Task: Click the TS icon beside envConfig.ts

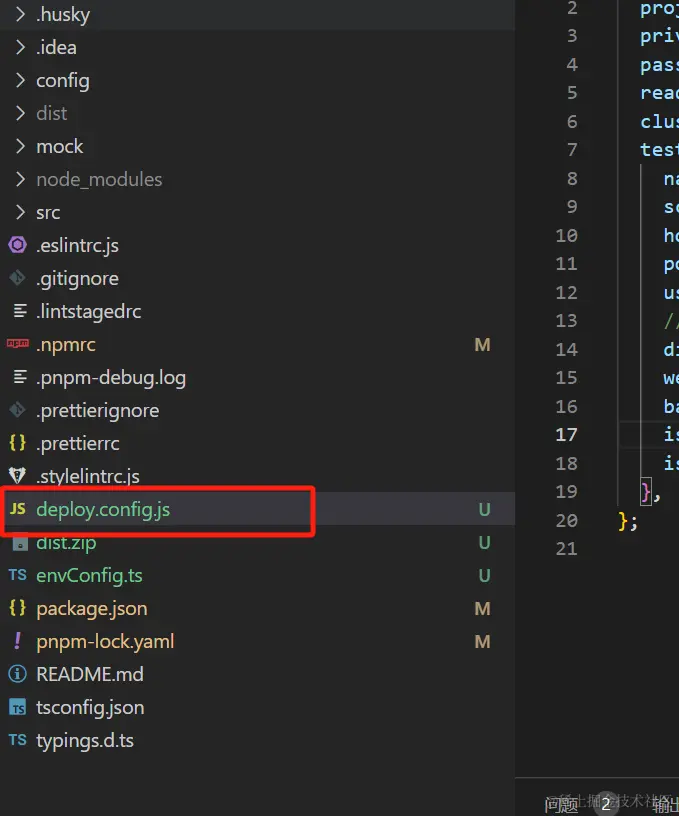Action: [x=18, y=575]
